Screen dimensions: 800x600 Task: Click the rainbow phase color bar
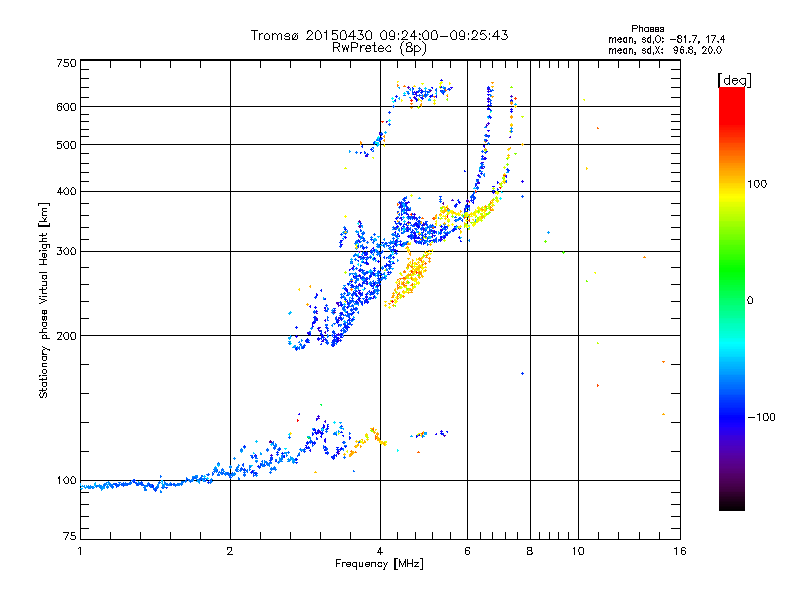point(732,298)
